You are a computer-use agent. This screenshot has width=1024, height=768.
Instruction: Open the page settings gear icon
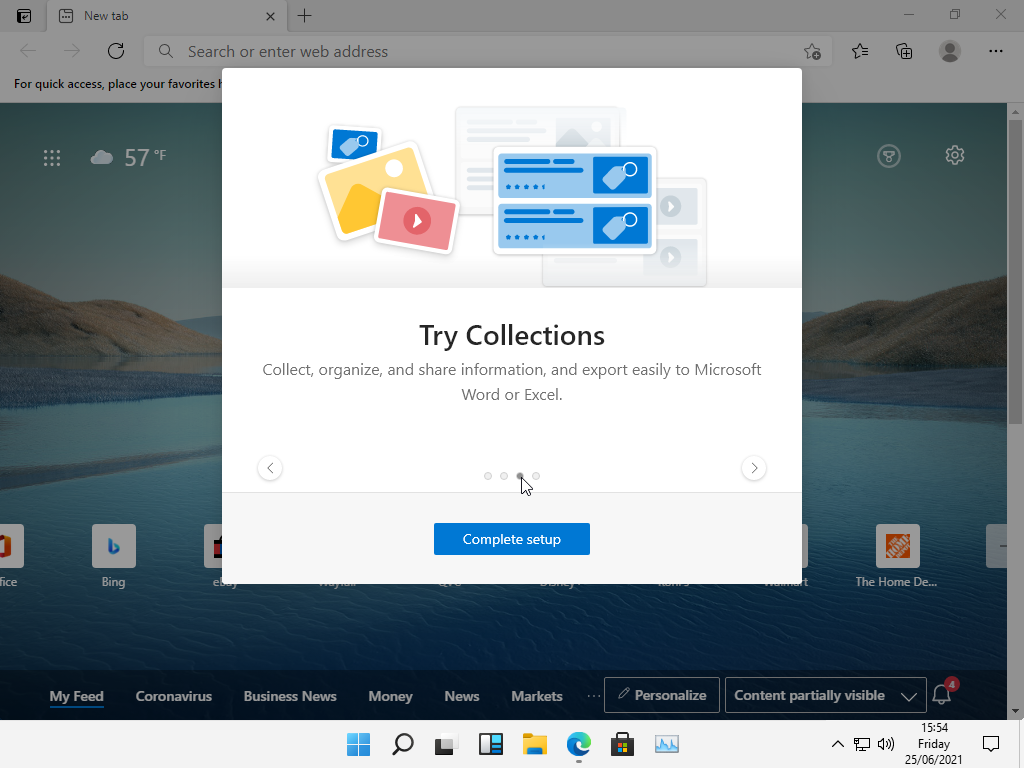tap(954, 155)
